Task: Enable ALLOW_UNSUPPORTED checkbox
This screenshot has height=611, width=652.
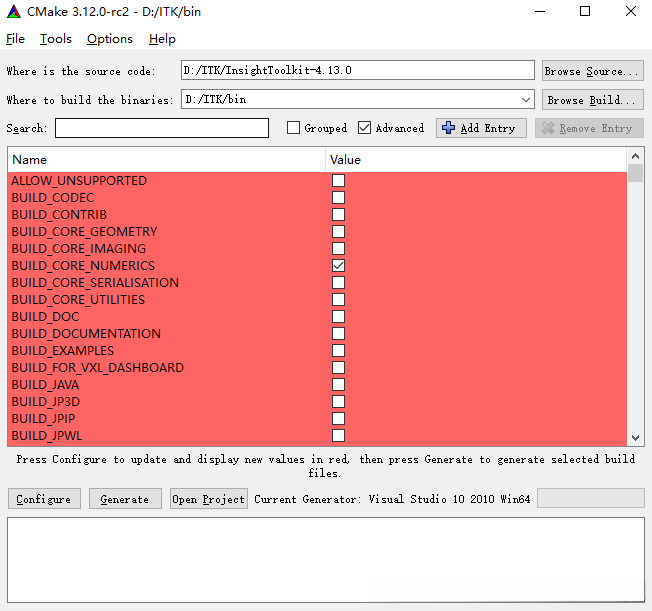Action: tap(338, 181)
